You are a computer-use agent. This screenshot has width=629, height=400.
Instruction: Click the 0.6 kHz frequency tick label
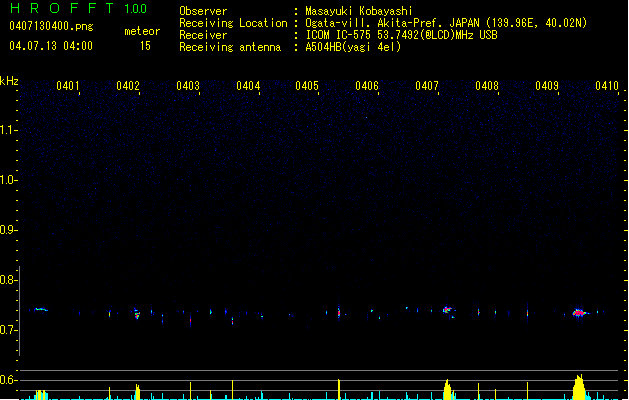point(8,380)
